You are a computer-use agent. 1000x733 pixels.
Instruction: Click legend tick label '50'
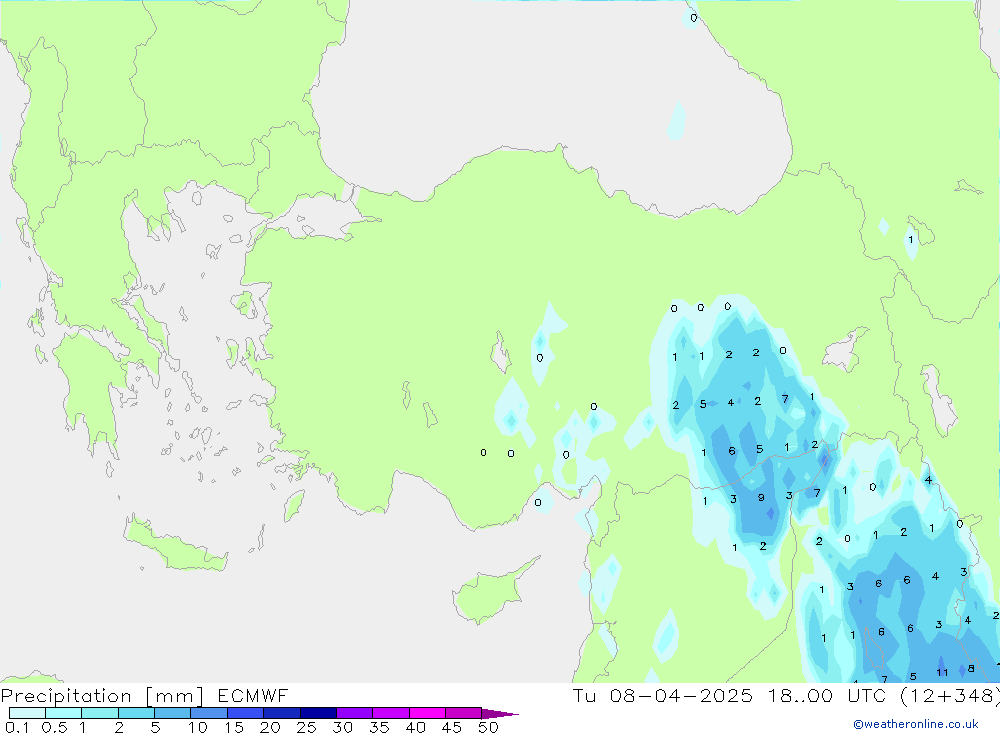click(x=488, y=727)
